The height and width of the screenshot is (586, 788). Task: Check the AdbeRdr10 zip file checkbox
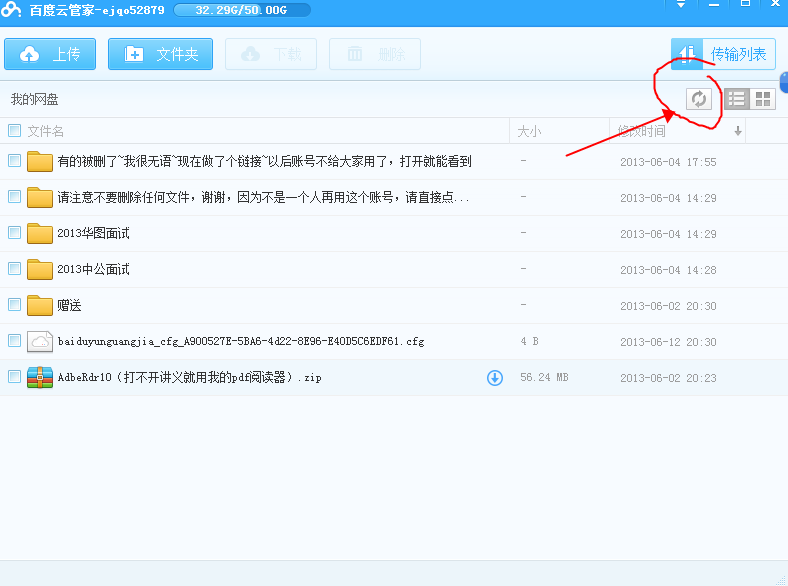coord(15,376)
